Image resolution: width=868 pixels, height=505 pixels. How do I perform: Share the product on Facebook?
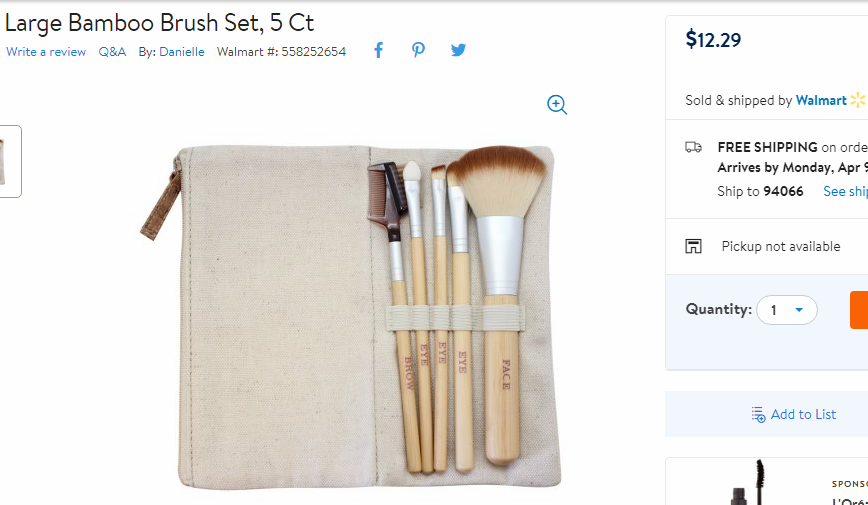point(379,50)
